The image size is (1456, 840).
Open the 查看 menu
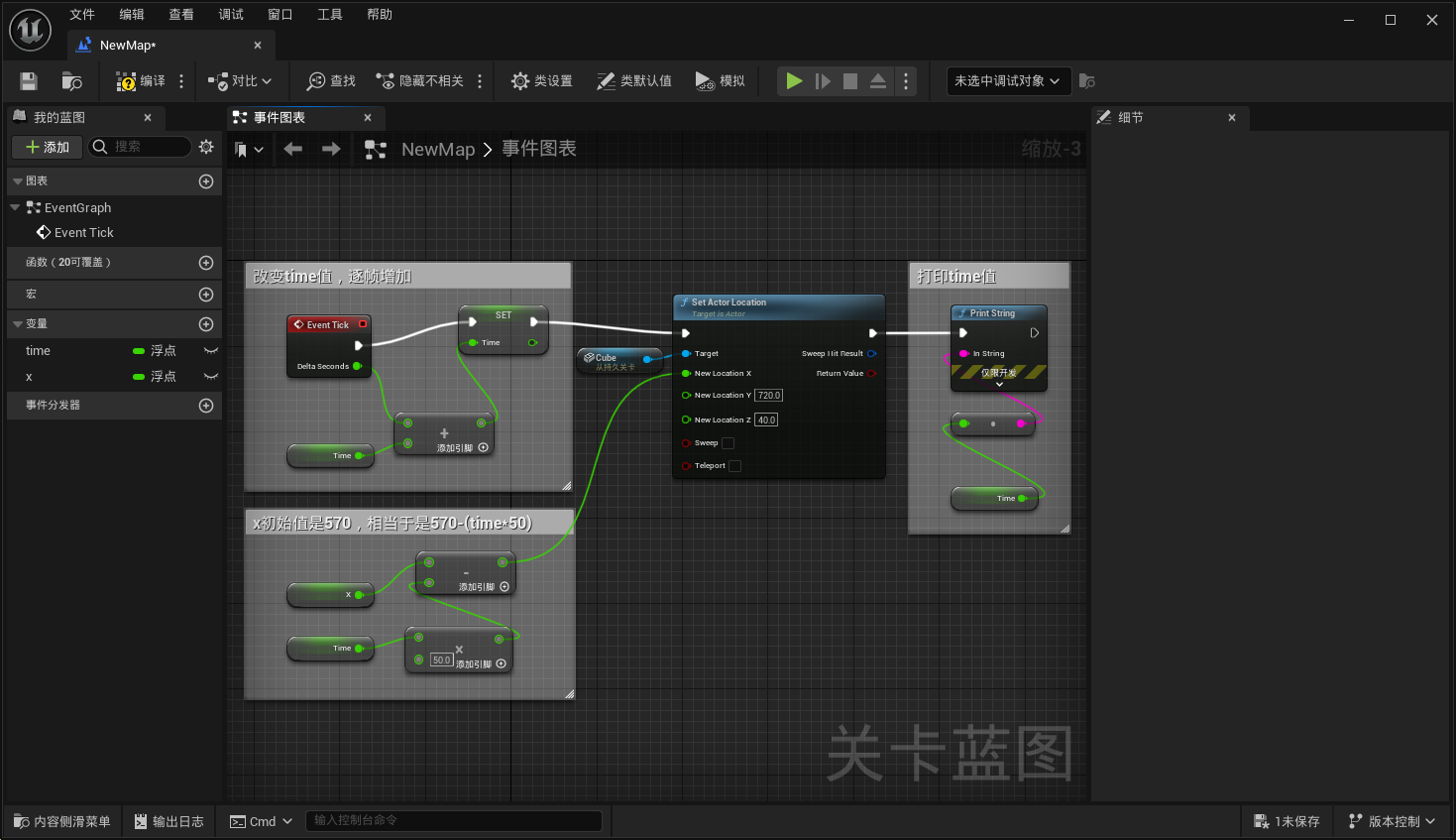(x=181, y=14)
